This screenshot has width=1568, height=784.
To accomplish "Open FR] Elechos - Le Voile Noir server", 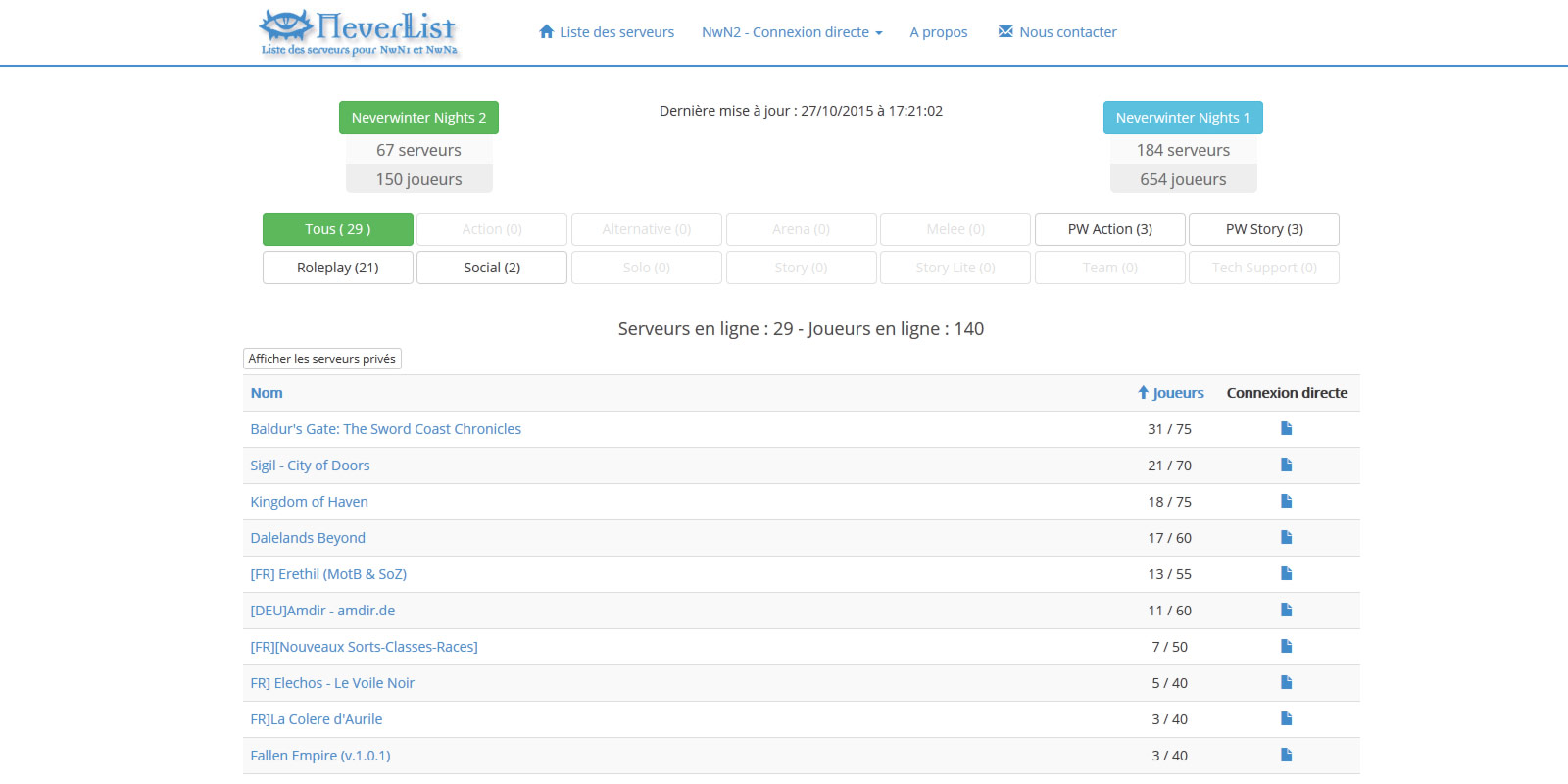I will [332, 683].
